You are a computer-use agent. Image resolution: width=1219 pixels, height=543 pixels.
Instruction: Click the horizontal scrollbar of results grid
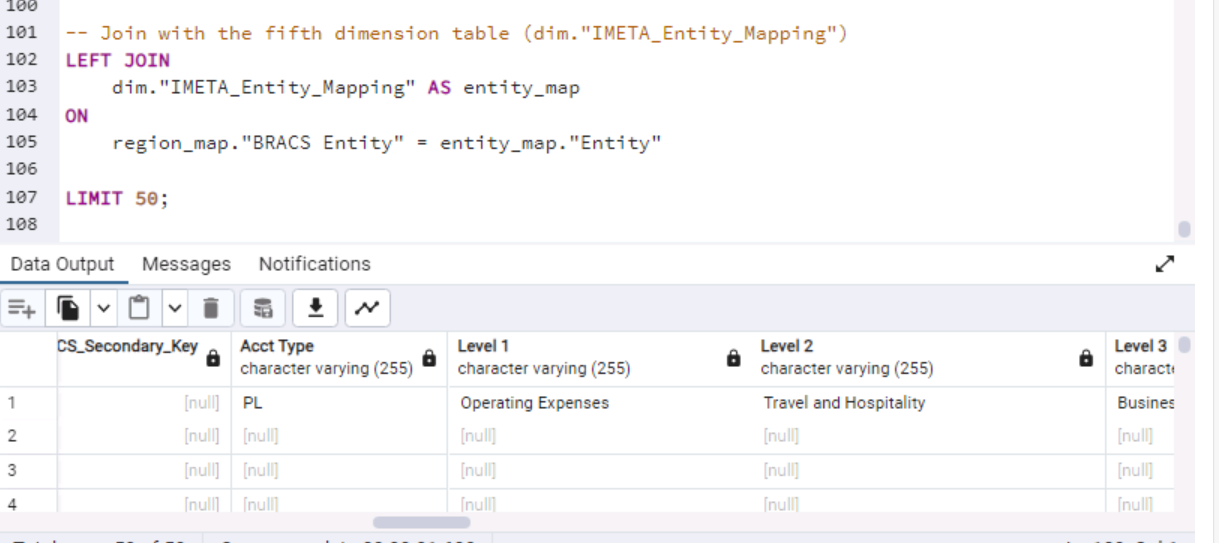click(x=421, y=522)
